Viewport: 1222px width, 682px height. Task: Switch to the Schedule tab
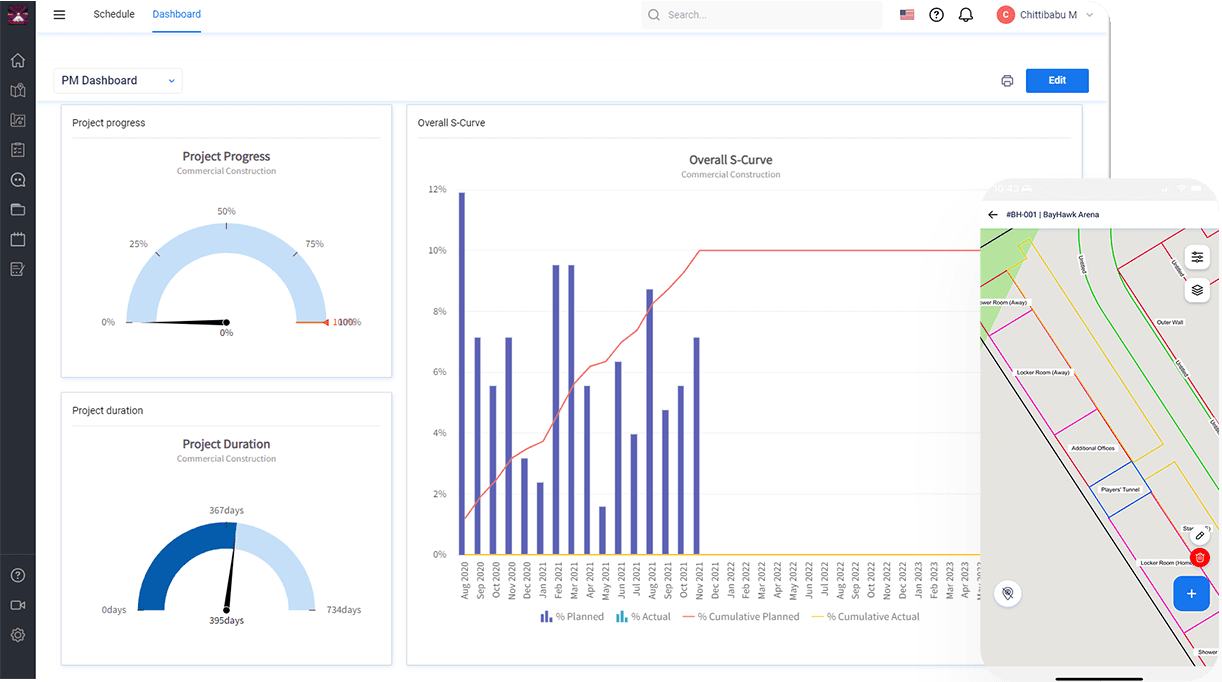[x=114, y=15]
